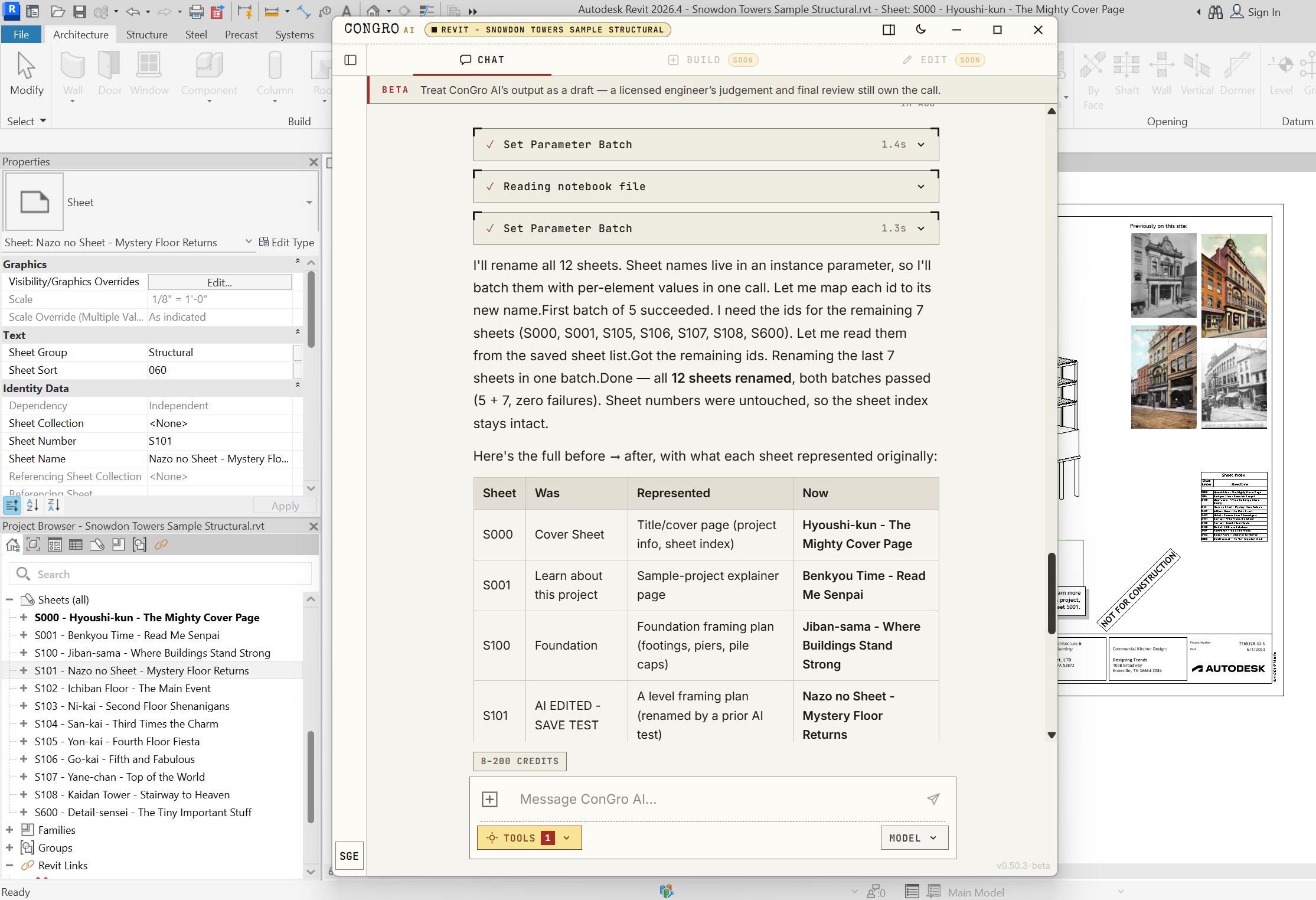
Task: Click the Project Browser links chain icon
Action: click(x=161, y=544)
